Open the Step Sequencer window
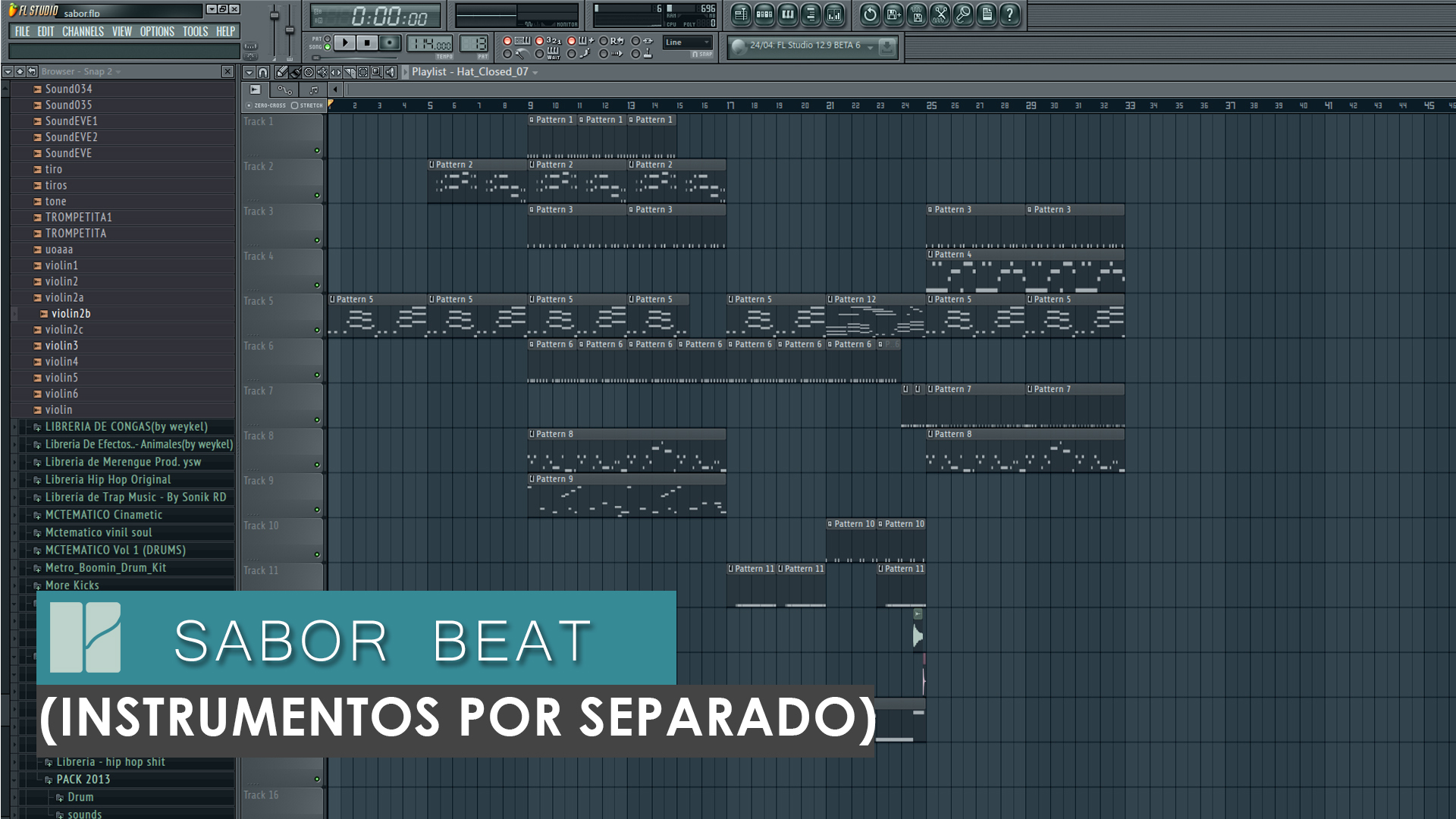The width and height of the screenshot is (1456, 819). click(x=764, y=14)
